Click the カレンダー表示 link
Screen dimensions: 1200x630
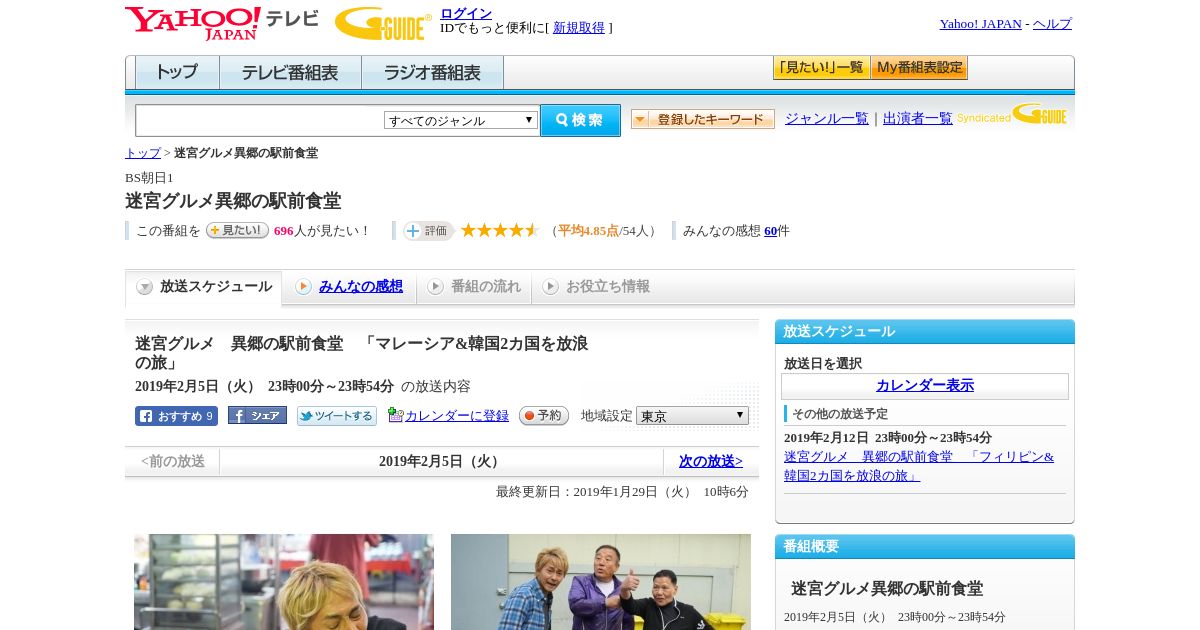(x=925, y=385)
